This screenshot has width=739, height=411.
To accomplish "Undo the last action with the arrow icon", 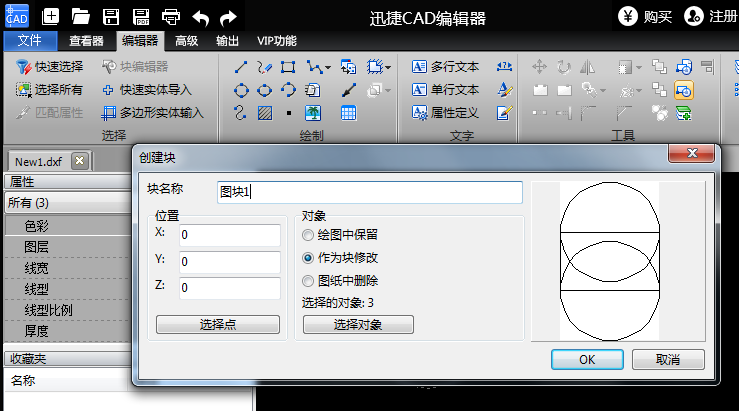I will click(x=200, y=17).
